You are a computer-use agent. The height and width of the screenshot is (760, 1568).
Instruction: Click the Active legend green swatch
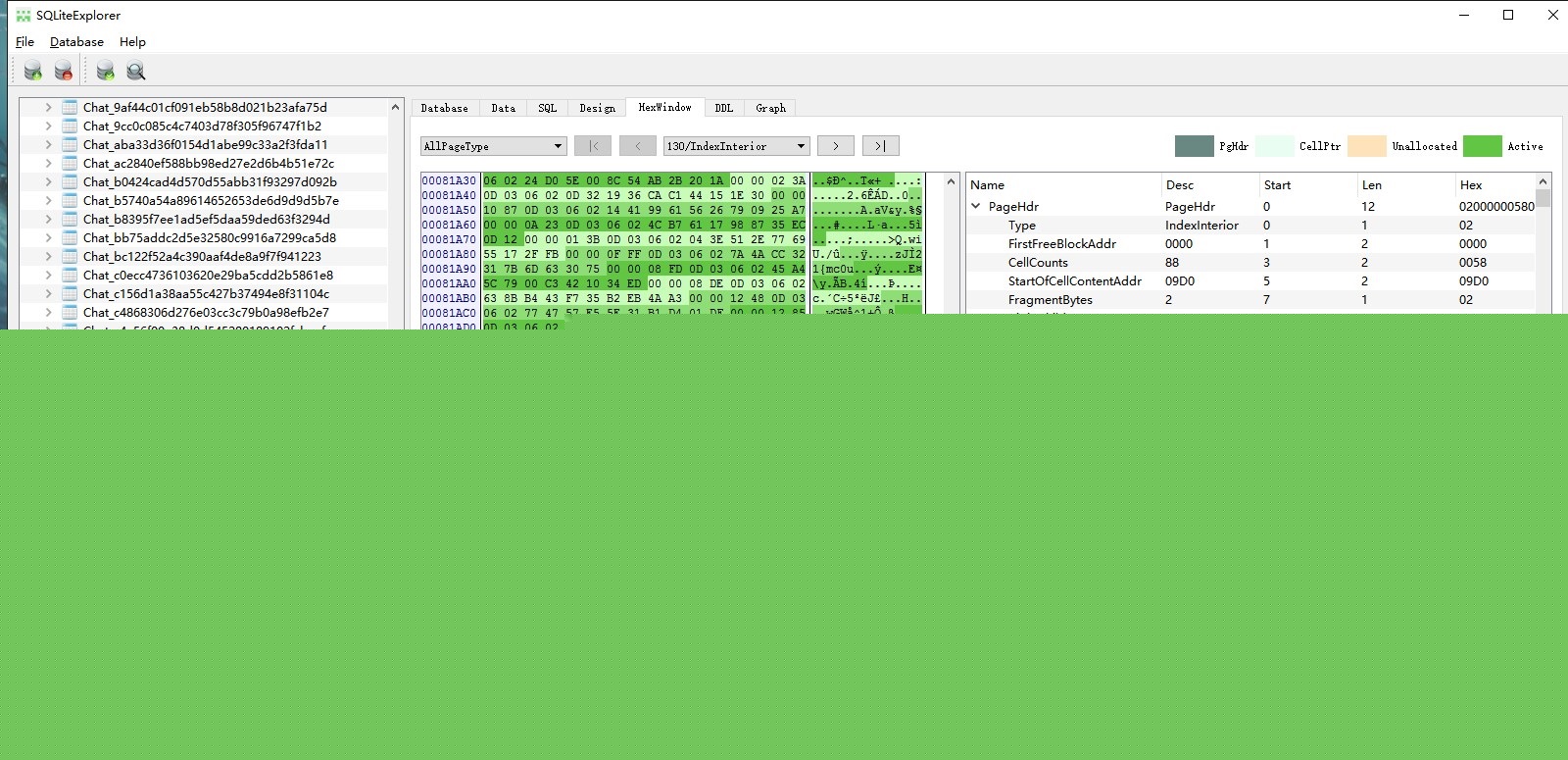click(1482, 146)
